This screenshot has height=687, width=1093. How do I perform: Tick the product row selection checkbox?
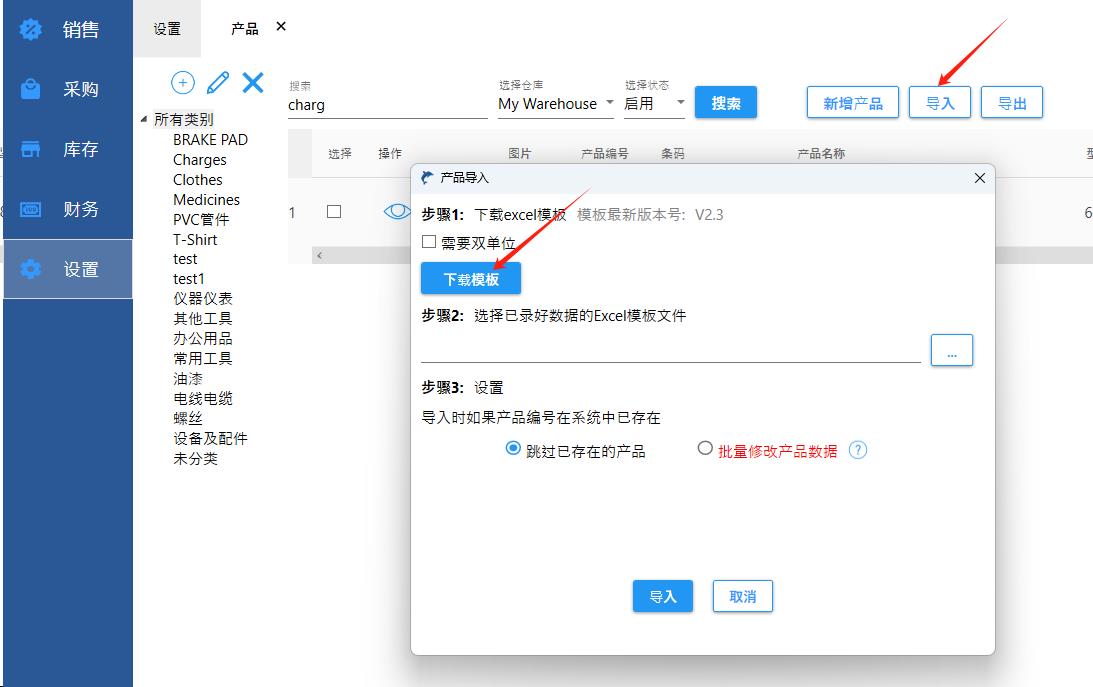[x=334, y=211]
